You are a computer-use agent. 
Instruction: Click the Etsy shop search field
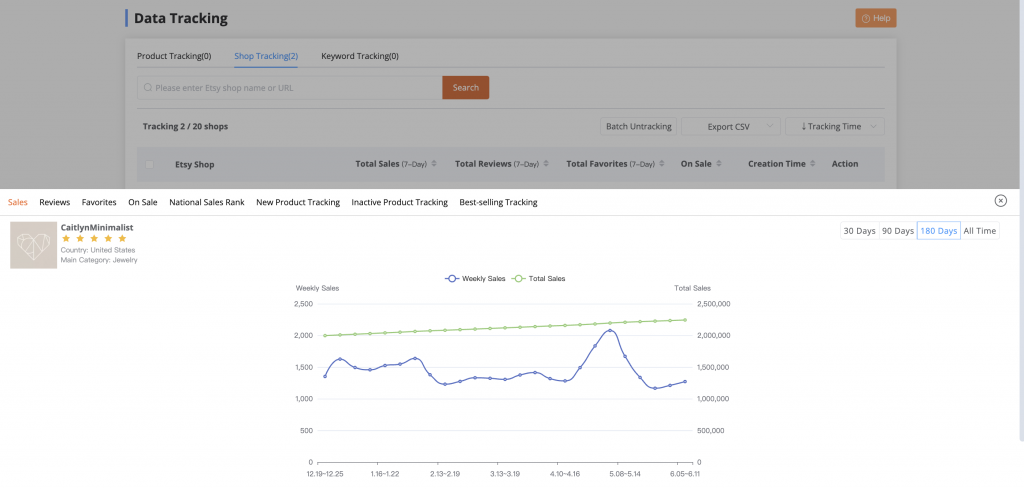pos(290,88)
